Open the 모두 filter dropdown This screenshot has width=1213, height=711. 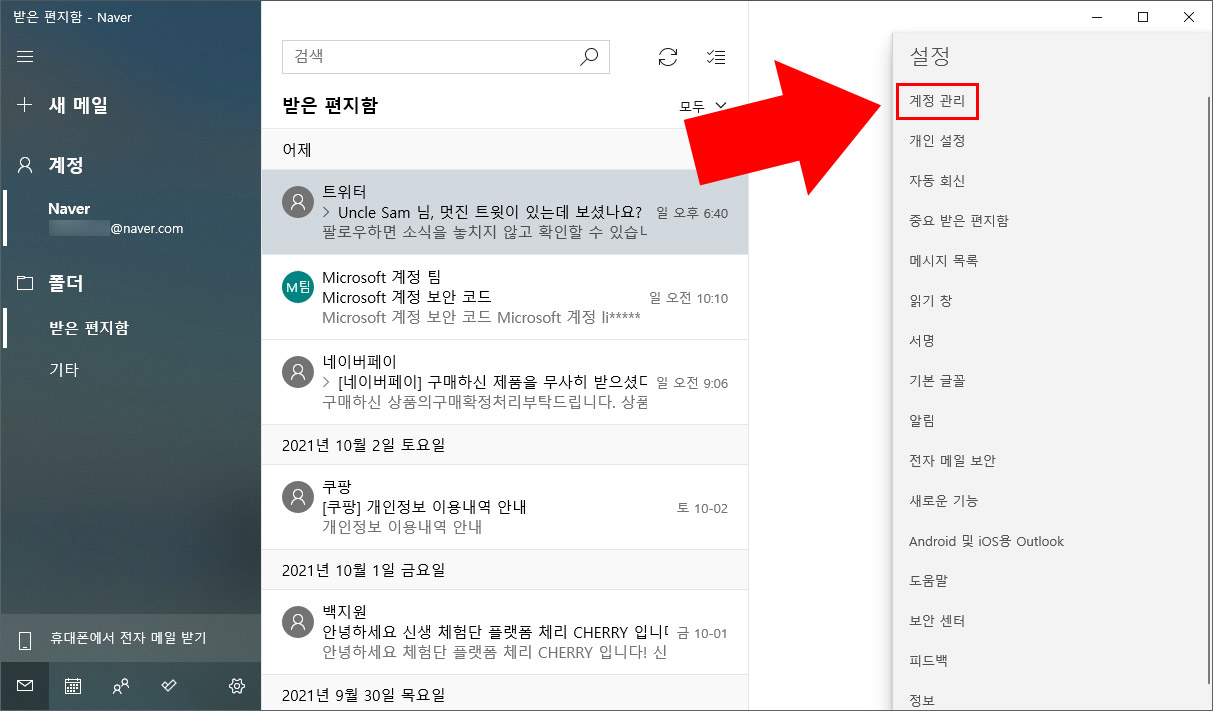703,106
